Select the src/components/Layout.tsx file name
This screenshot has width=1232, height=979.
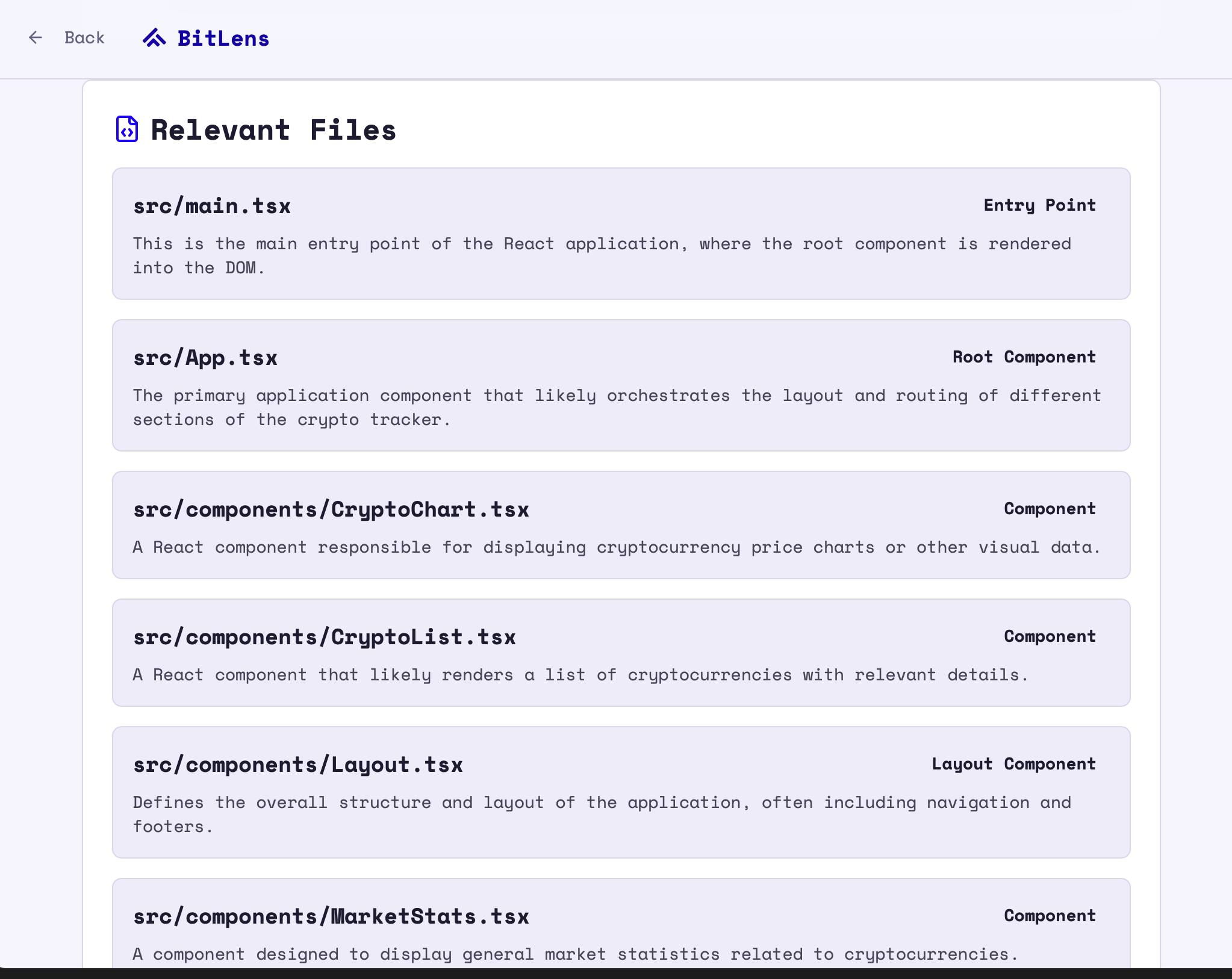coord(298,765)
